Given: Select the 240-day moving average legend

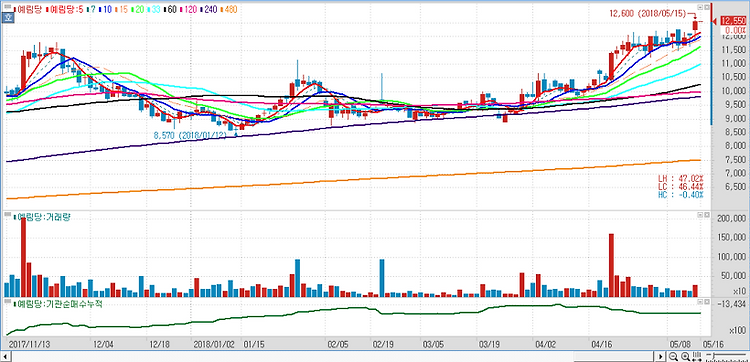Looking at the screenshot, I should pyautogui.click(x=210, y=9).
